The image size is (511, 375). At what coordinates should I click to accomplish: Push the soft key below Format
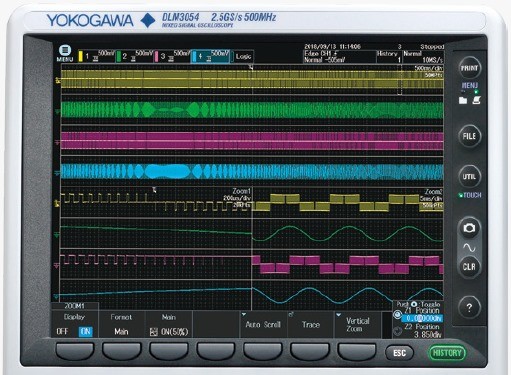click(x=122, y=352)
